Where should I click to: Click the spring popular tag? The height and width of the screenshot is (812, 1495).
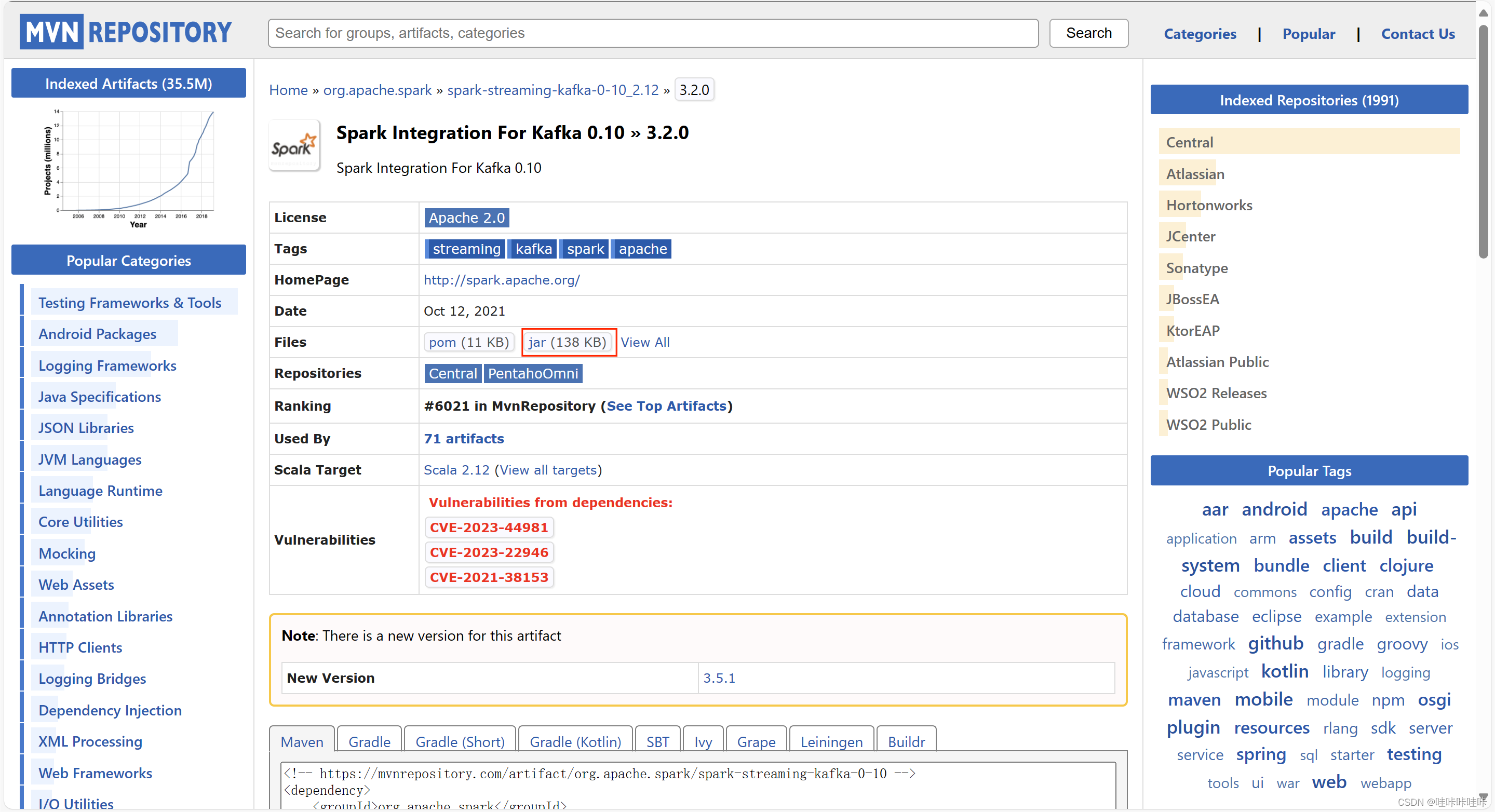(1260, 754)
